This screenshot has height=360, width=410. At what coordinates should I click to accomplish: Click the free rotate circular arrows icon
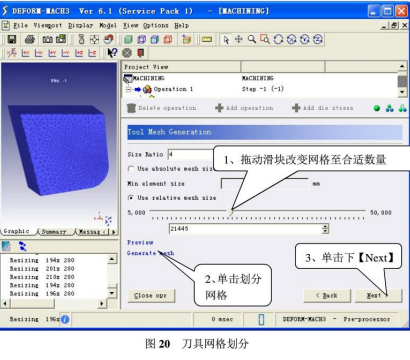(x=278, y=39)
